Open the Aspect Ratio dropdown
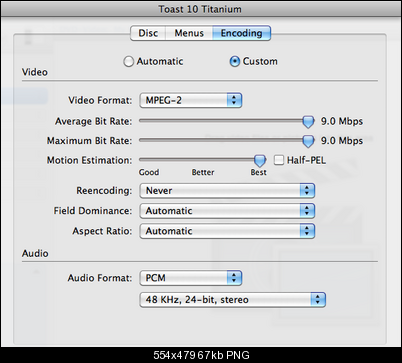 tap(227, 231)
